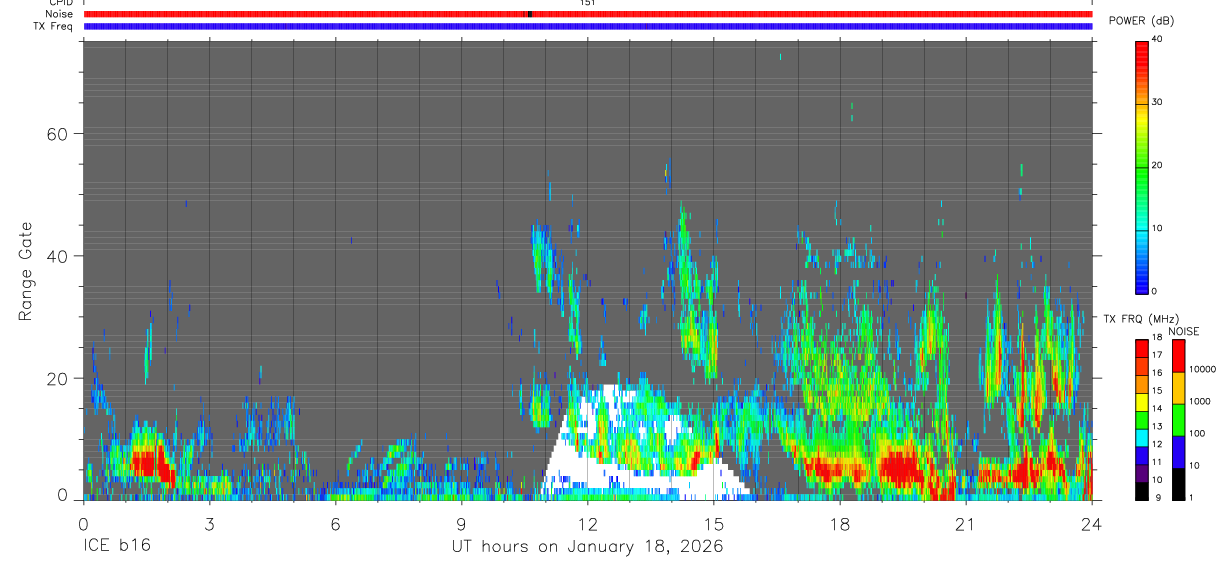This screenshot has height=567, width=1228.
Task: Click the 11 tick on the TX FRQ scale
Action: [1157, 462]
